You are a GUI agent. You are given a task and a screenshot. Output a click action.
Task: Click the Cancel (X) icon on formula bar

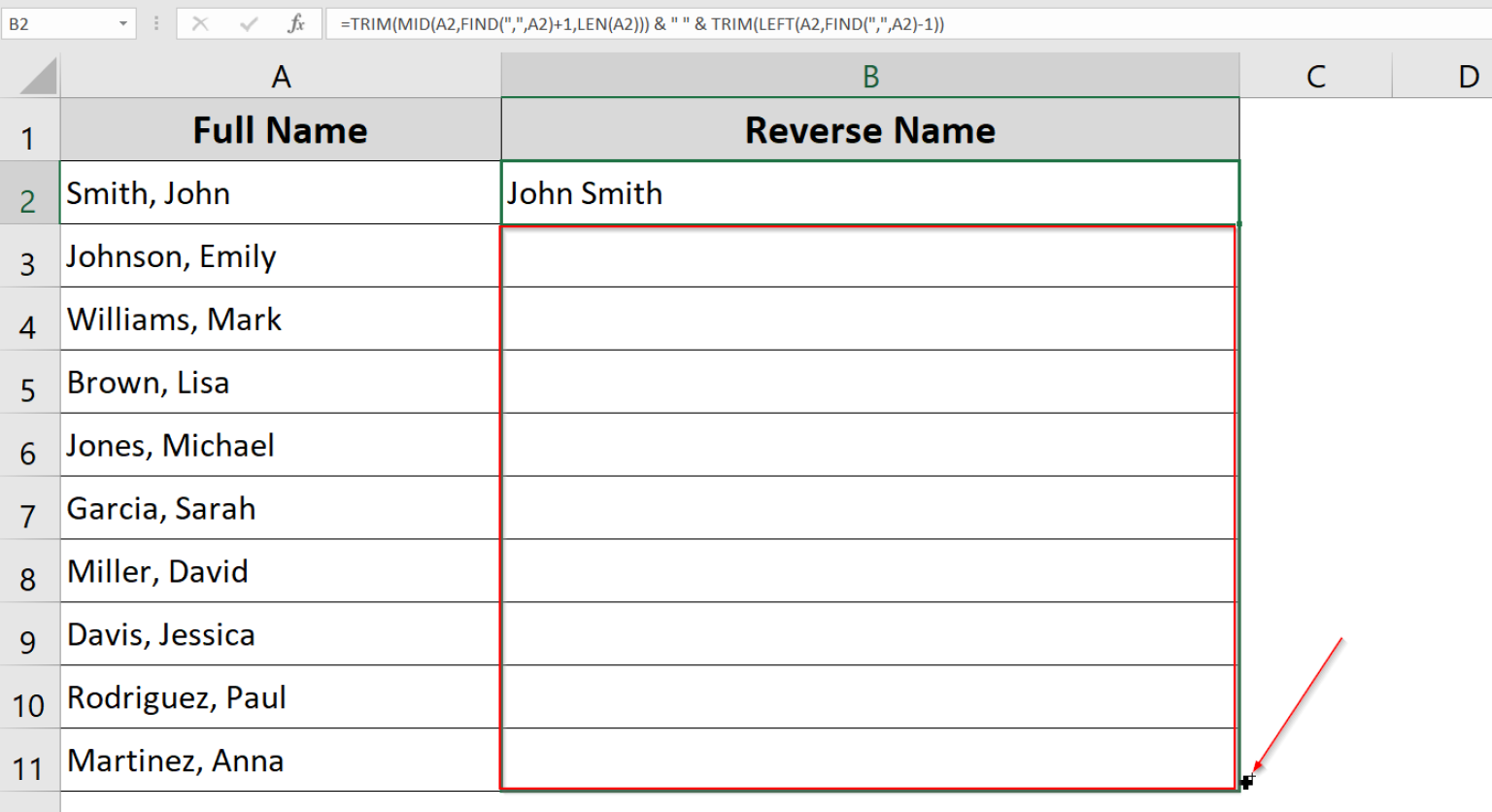tap(201, 23)
